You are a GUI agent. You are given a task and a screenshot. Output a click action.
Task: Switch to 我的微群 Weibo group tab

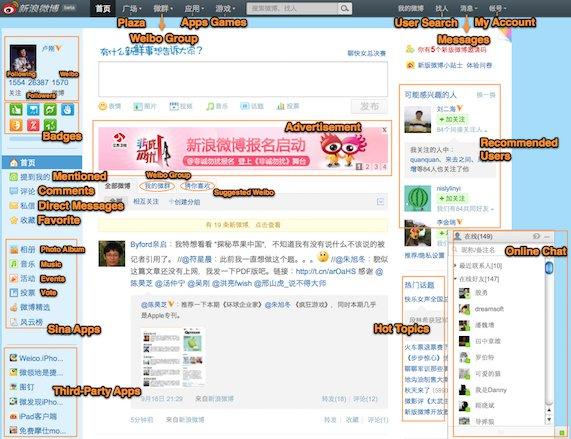[x=157, y=186]
